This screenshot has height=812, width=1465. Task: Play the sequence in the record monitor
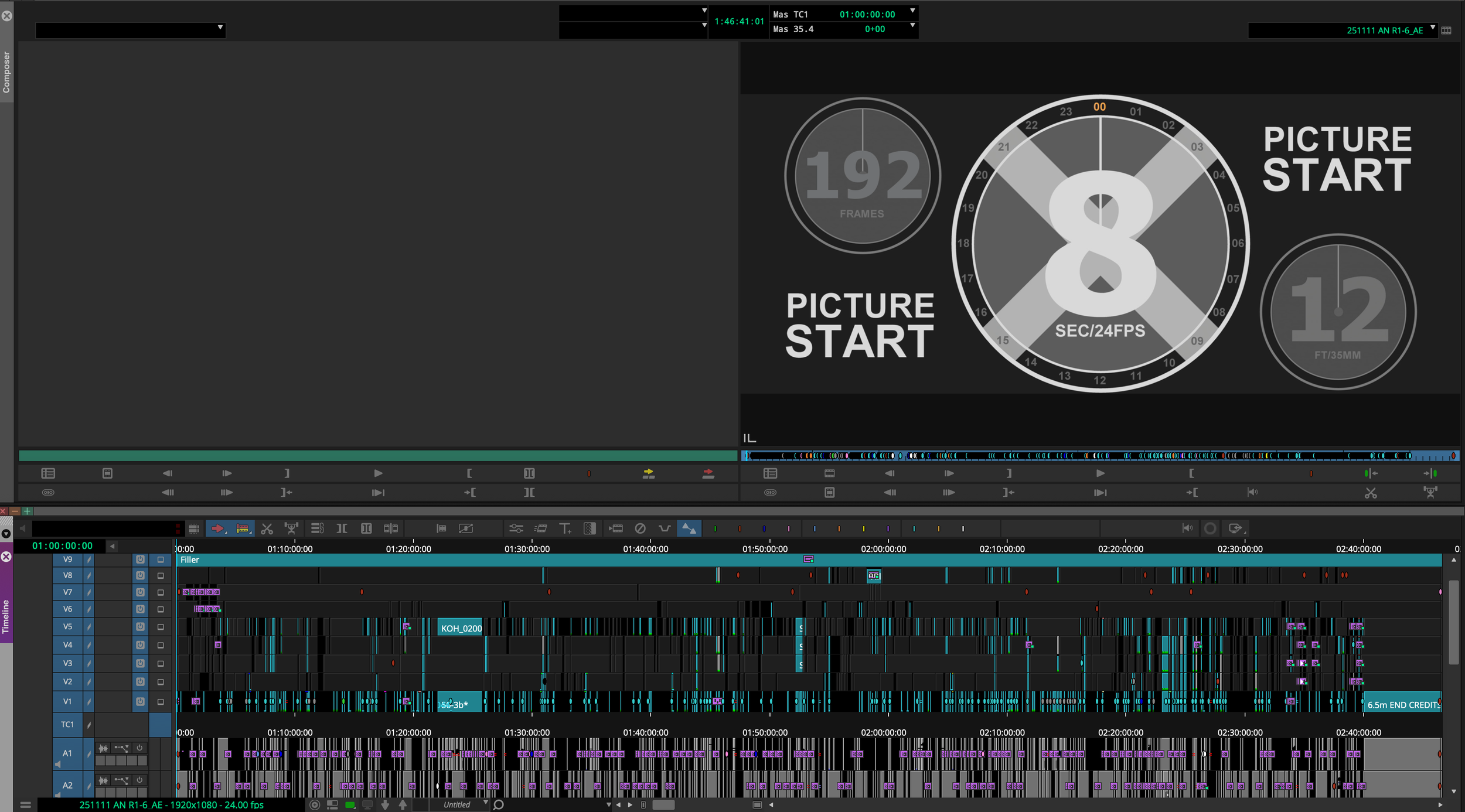click(x=1100, y=473)
